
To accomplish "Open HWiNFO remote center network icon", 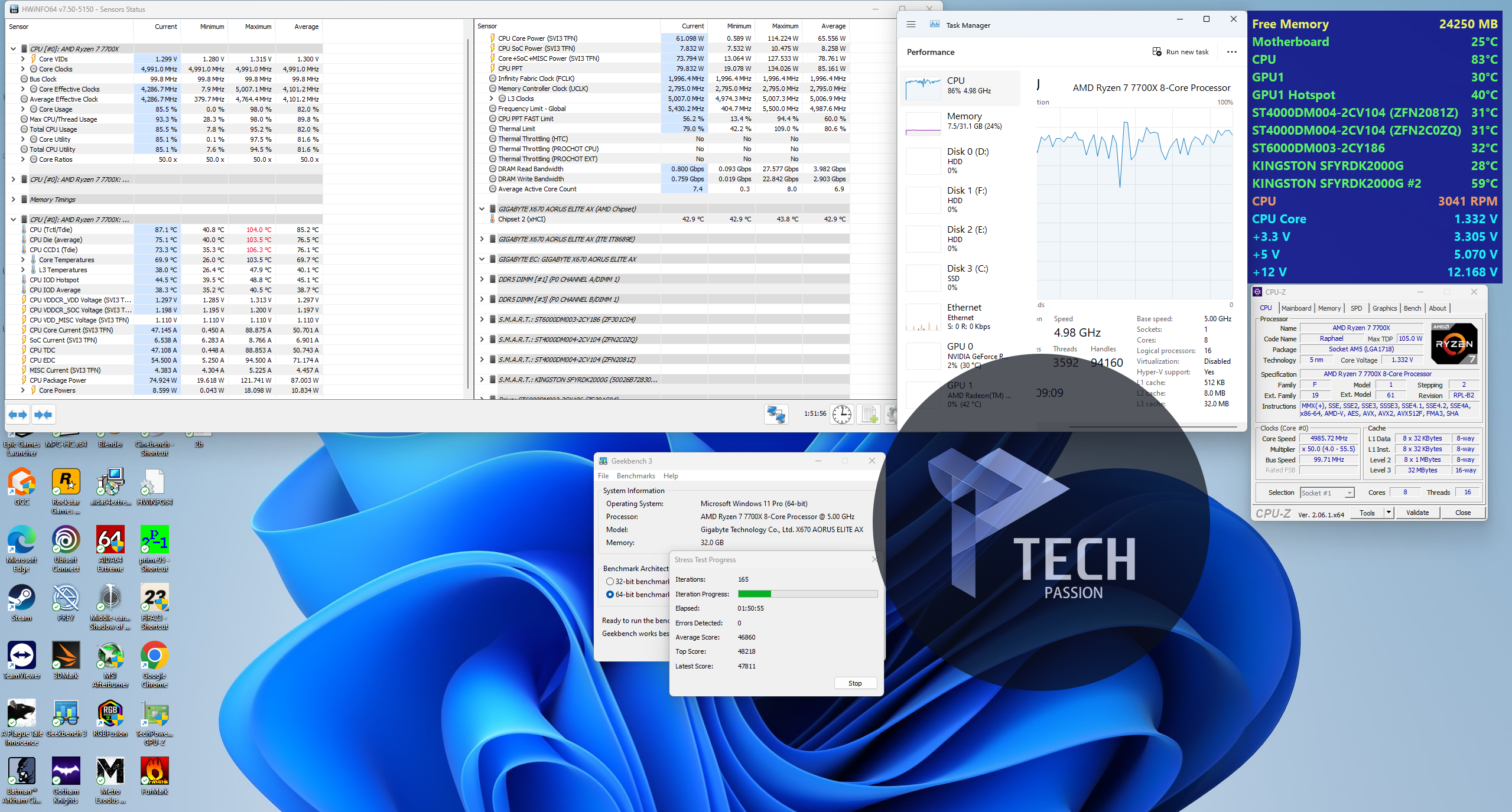I will [x=776, y=414].
